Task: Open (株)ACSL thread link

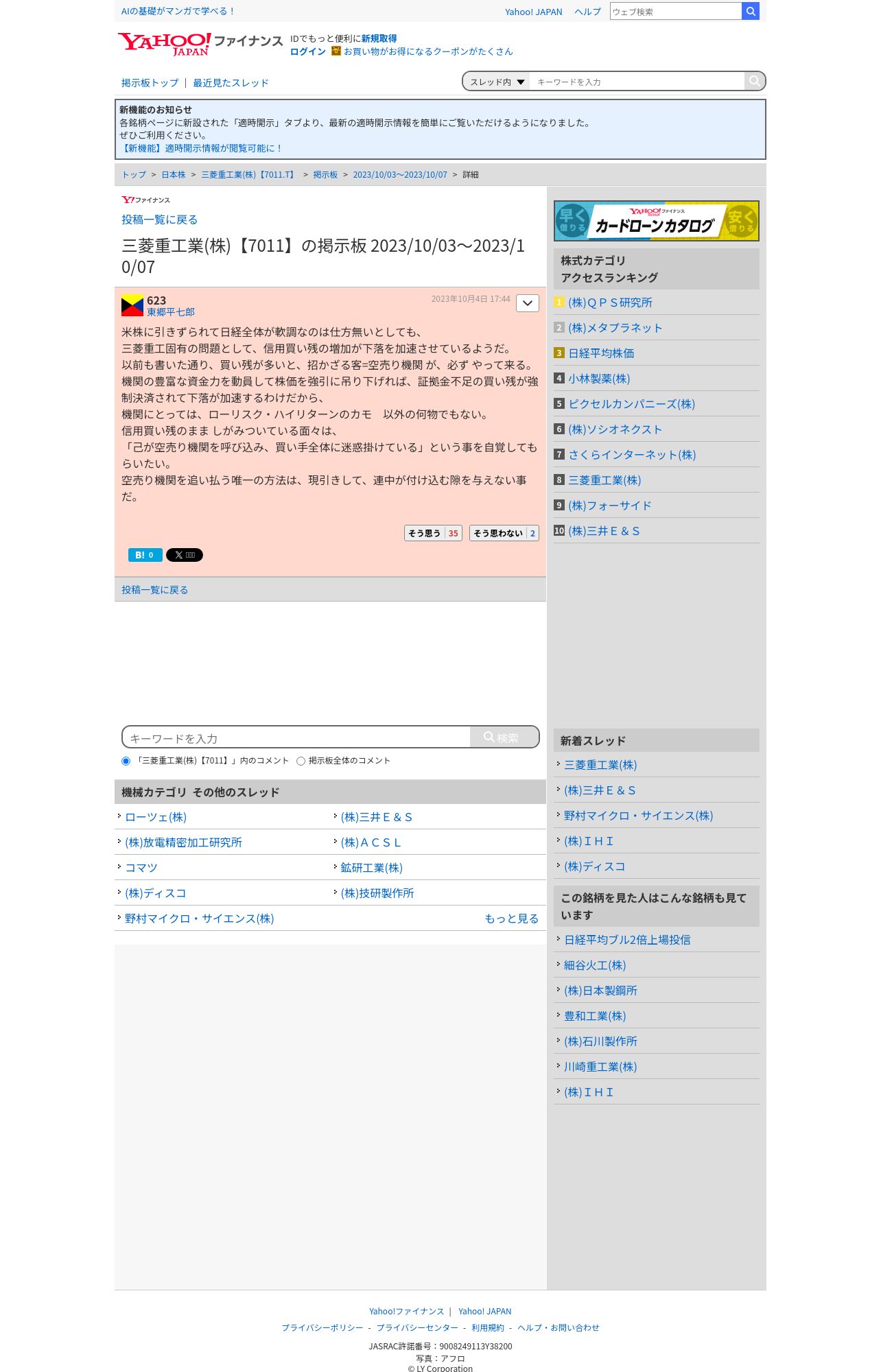Action: tap(371, 842)
